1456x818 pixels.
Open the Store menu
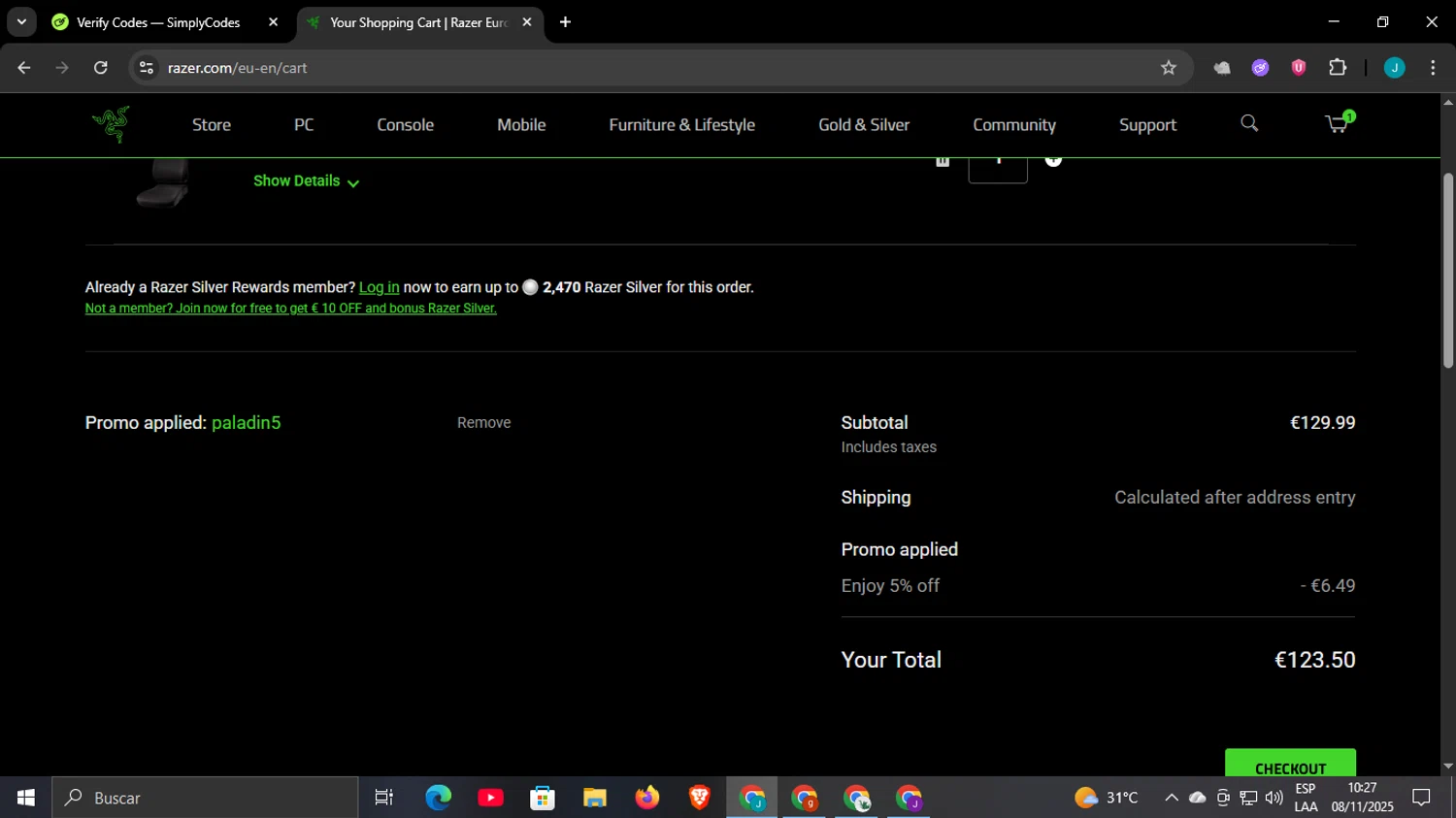pos(212,125)
